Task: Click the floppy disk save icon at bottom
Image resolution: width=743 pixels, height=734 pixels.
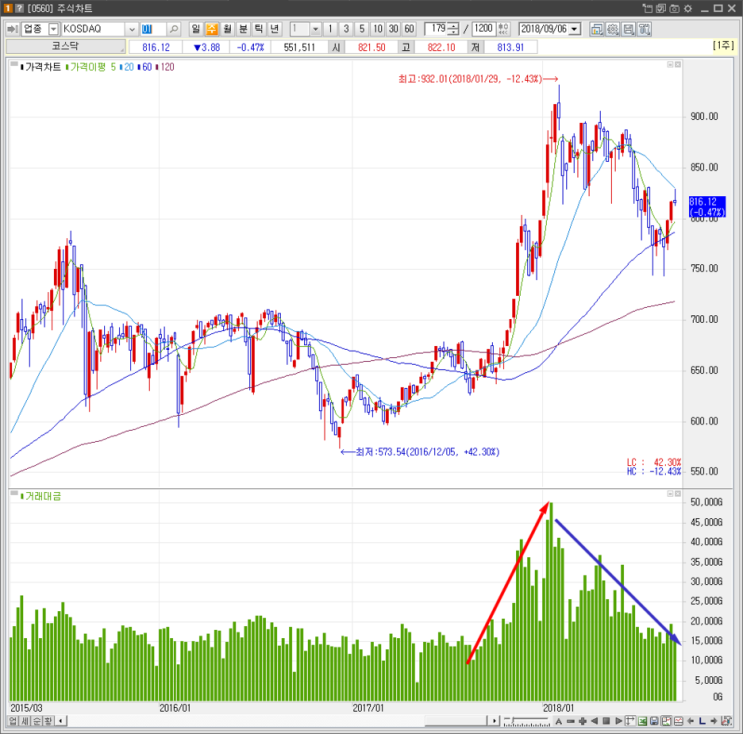Action: tap(654, 721)
